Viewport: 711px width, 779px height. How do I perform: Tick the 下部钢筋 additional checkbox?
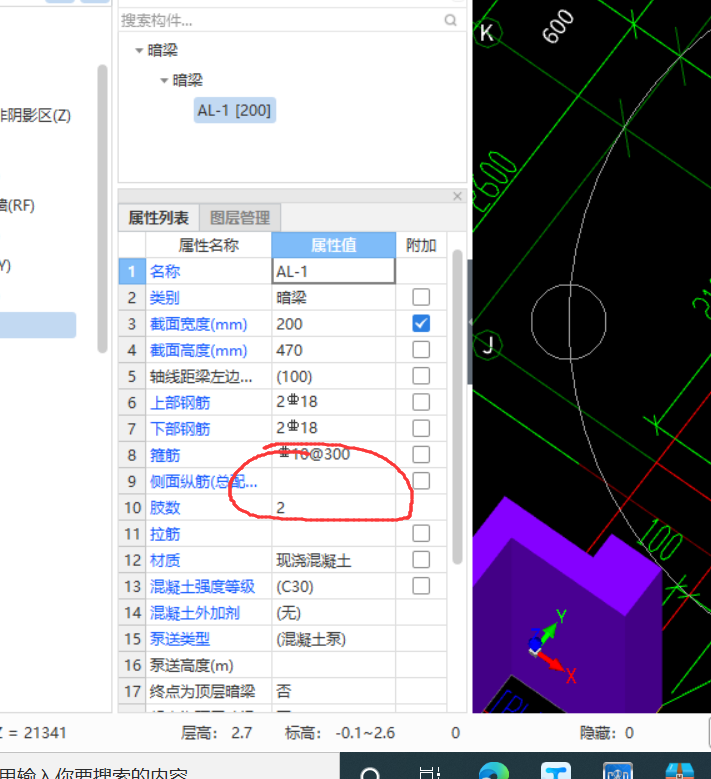point(421,428)
